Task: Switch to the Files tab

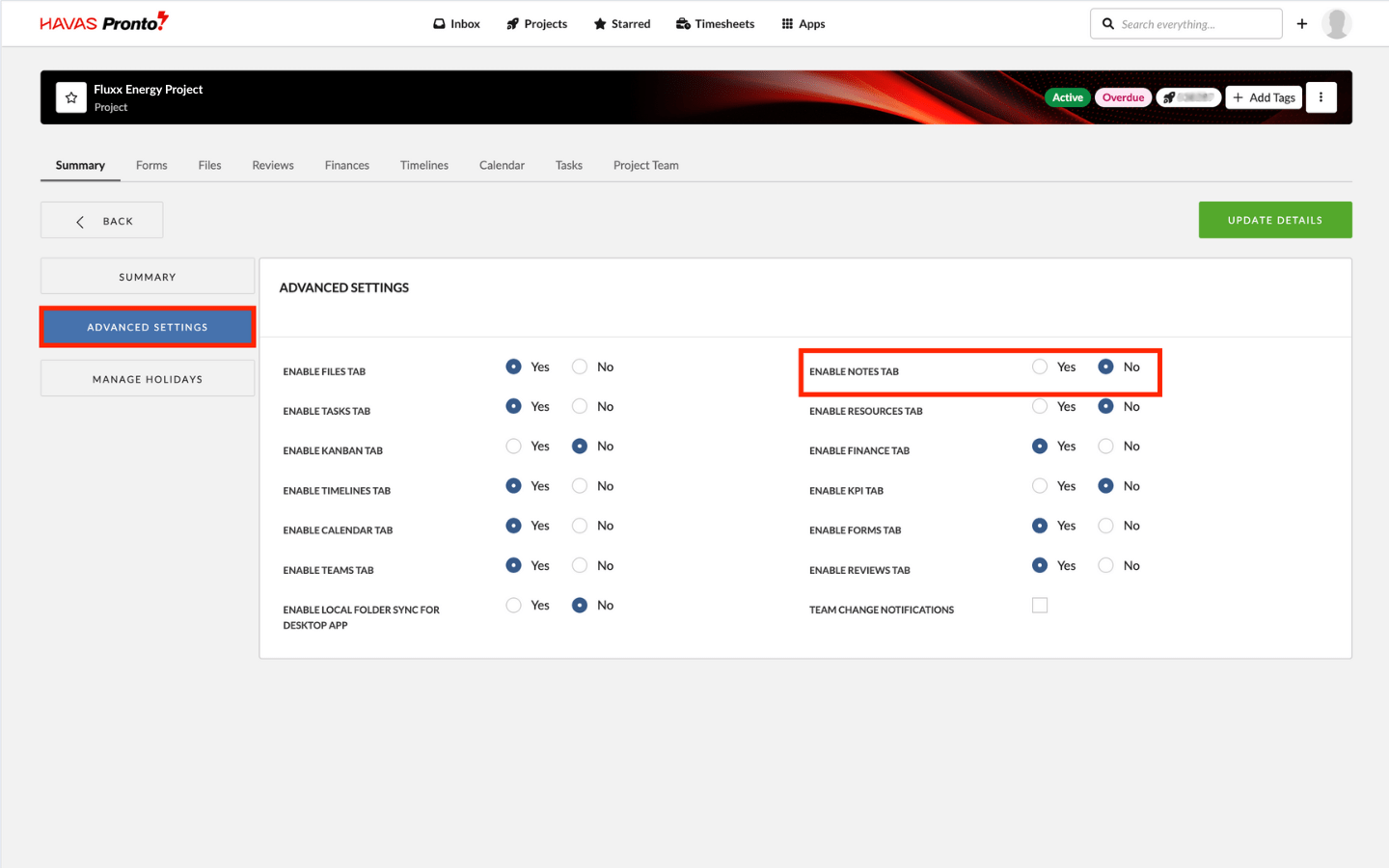Action: [209, 165]
